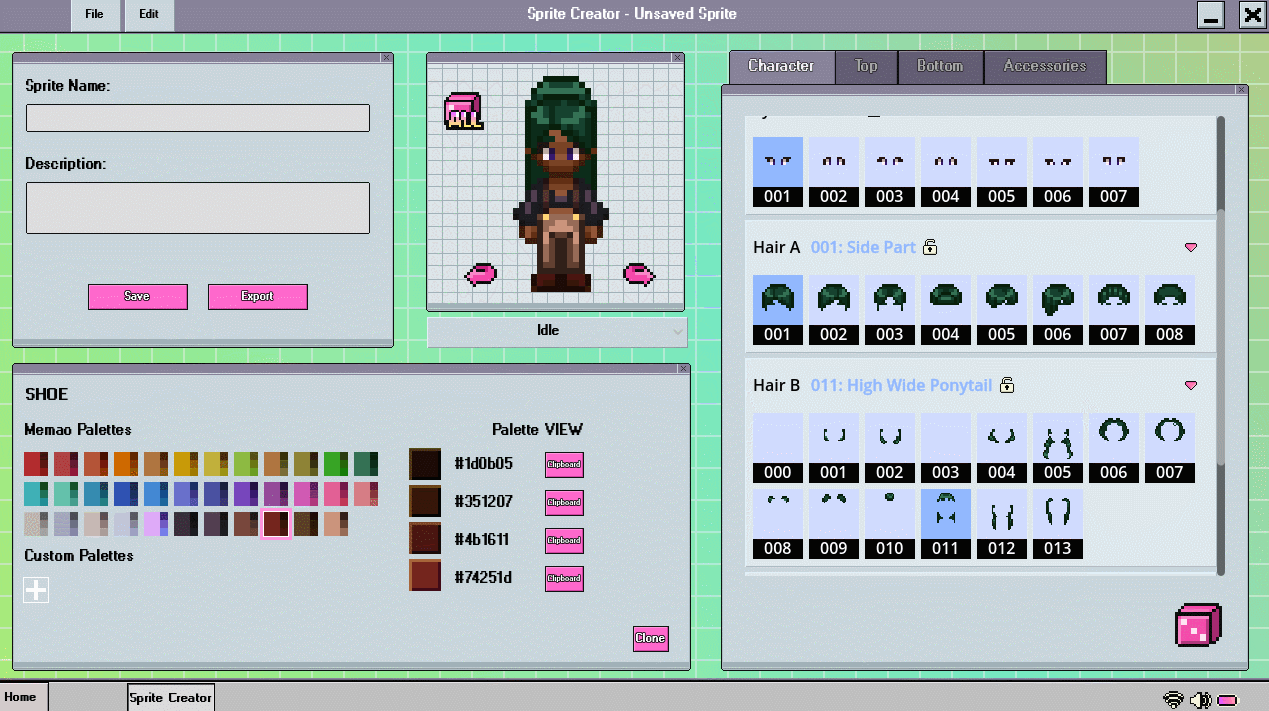Image resolution: width=1269 pixels, height=711 pixels.
Task: Expand Hair B color dropdown heart arrow
Action: pos(1190,385)
